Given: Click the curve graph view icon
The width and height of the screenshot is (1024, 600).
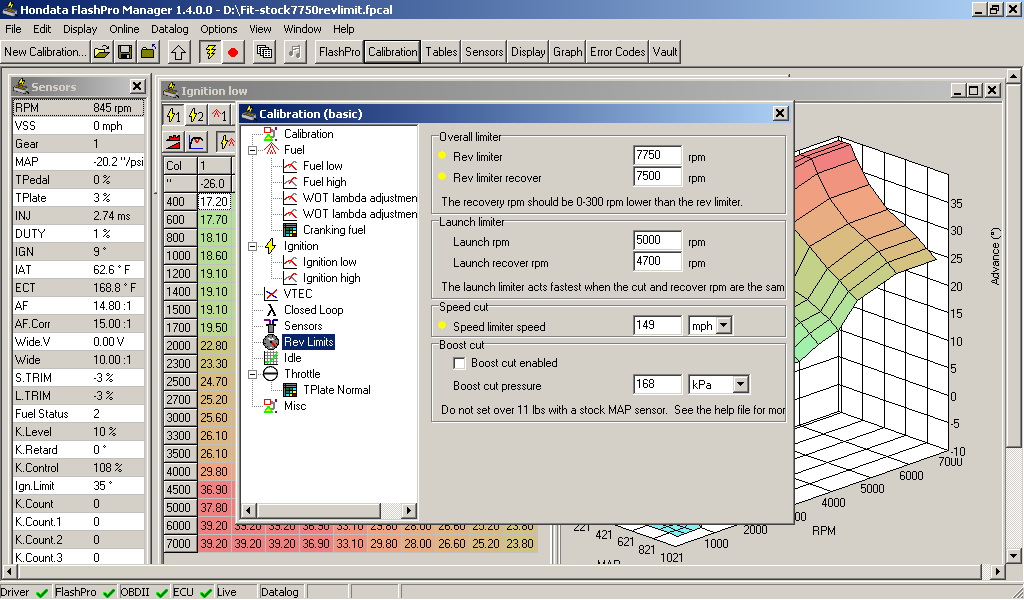Looking at the screenshot, I should tap(196, 141).
